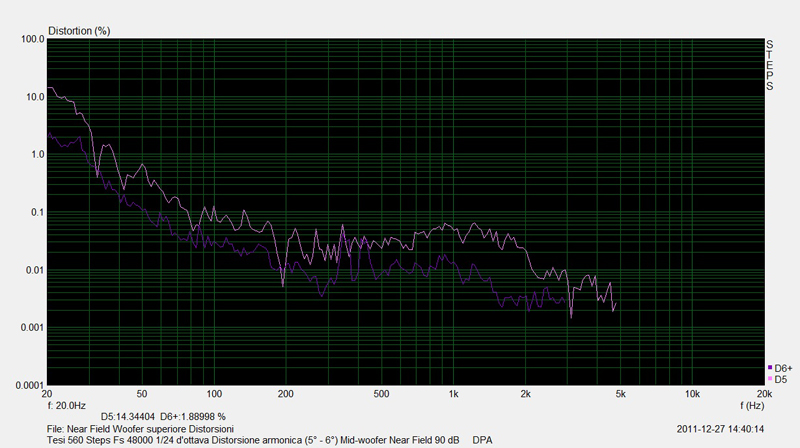
Task: Click the 0.1 y-axis tick label
Action: 38,212
